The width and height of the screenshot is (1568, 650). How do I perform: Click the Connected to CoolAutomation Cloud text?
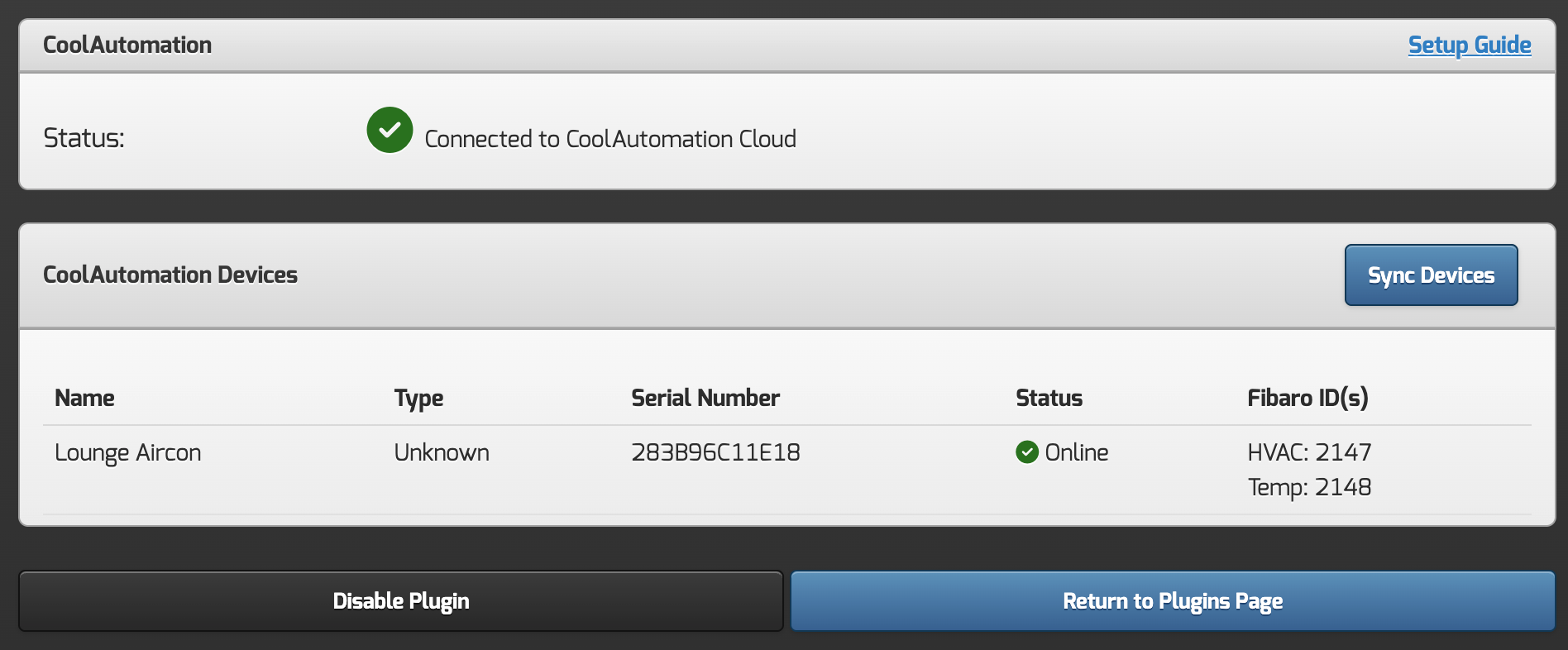(x=610, y=139)
